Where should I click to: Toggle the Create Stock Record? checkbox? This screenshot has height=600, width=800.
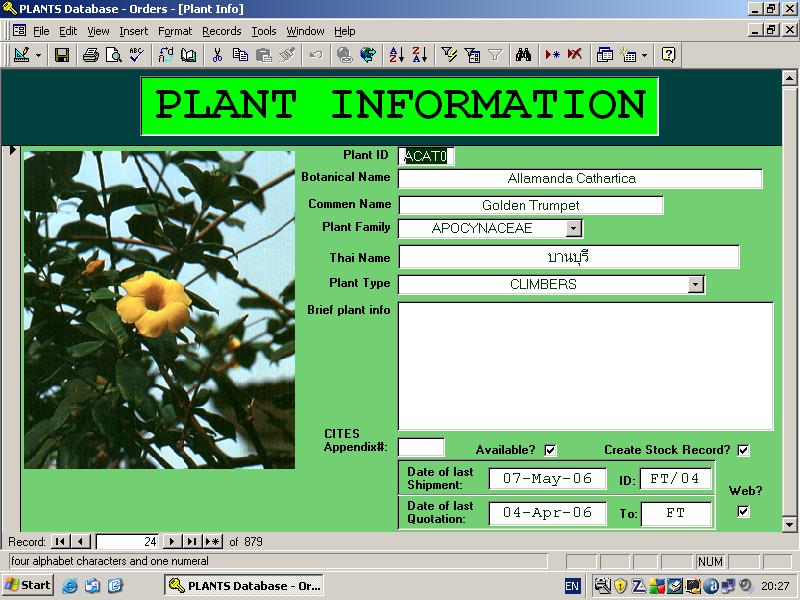click(x=743, y=450)
